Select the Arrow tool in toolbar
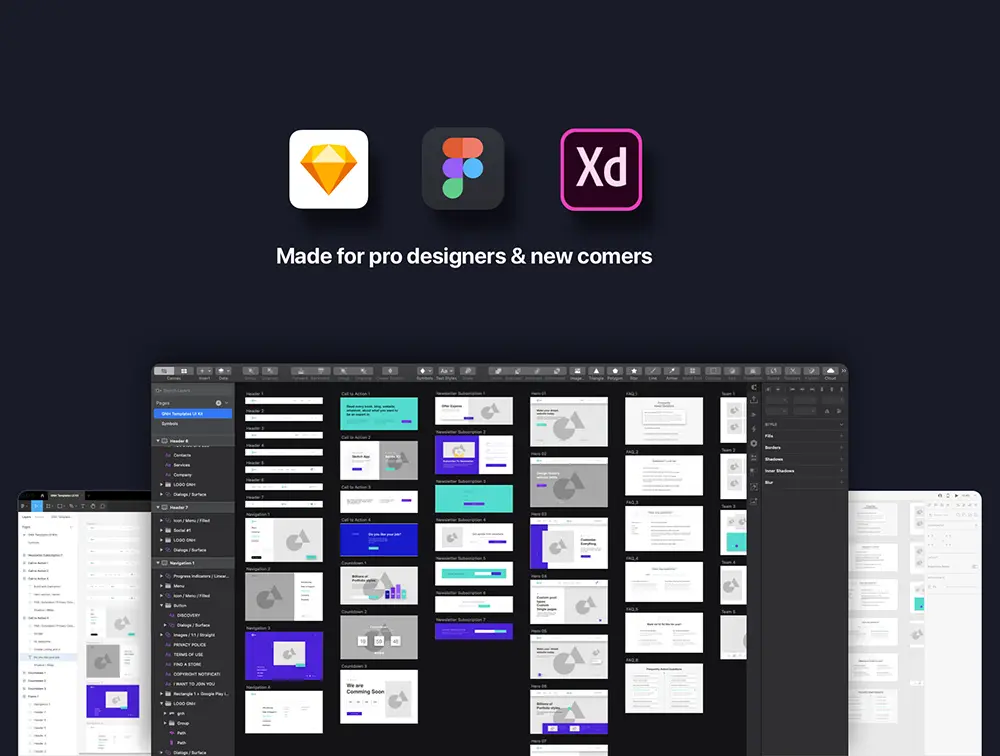This screenshot has height=756, width=1000. pyautogui.click(x=672, y=372)
